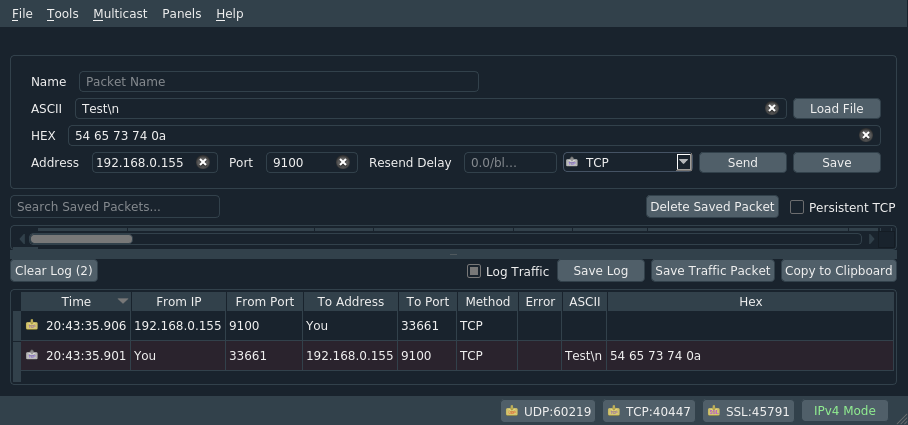Click the panel splitter handle above Clear Log

click(453, 254)
